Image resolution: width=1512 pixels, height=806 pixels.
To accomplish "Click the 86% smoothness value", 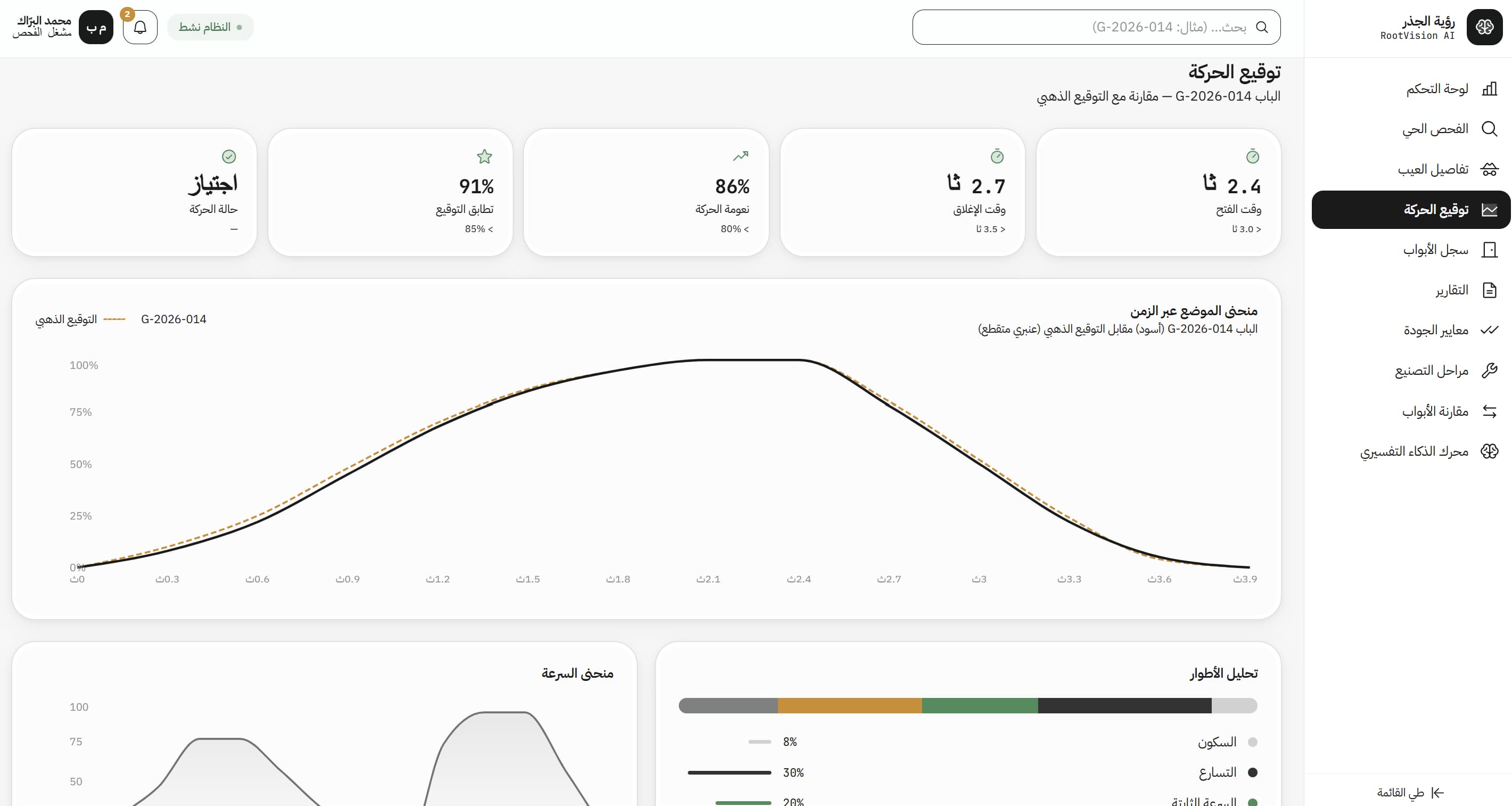I will [x=732, y=186].
